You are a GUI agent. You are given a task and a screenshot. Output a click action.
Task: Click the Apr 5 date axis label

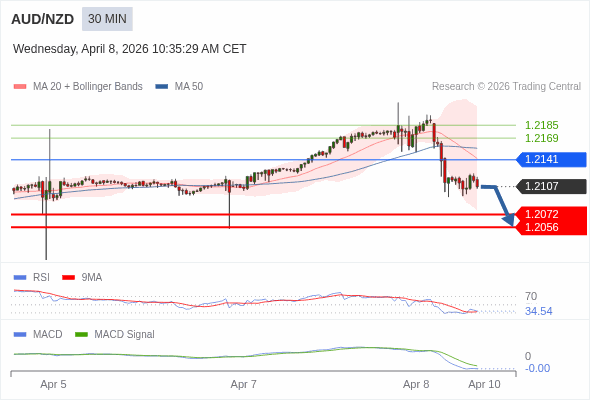tap(53, 385)
